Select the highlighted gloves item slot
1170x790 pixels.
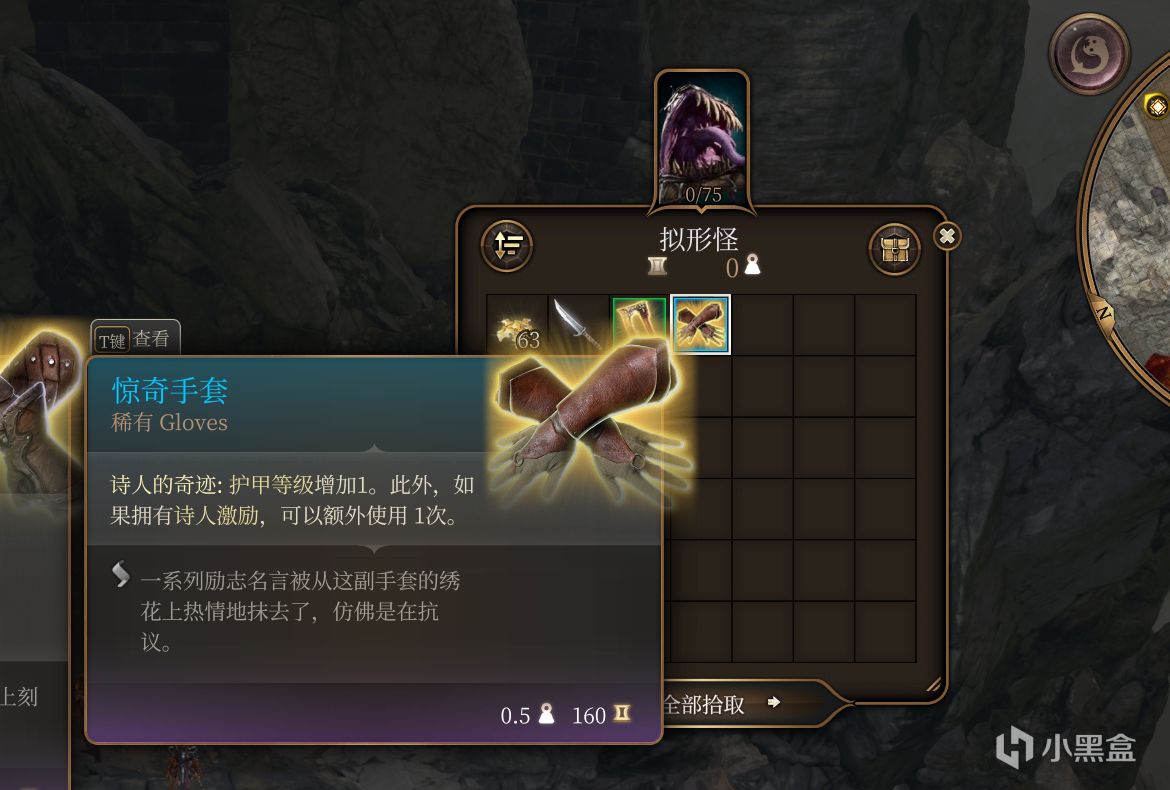[701, 324]
